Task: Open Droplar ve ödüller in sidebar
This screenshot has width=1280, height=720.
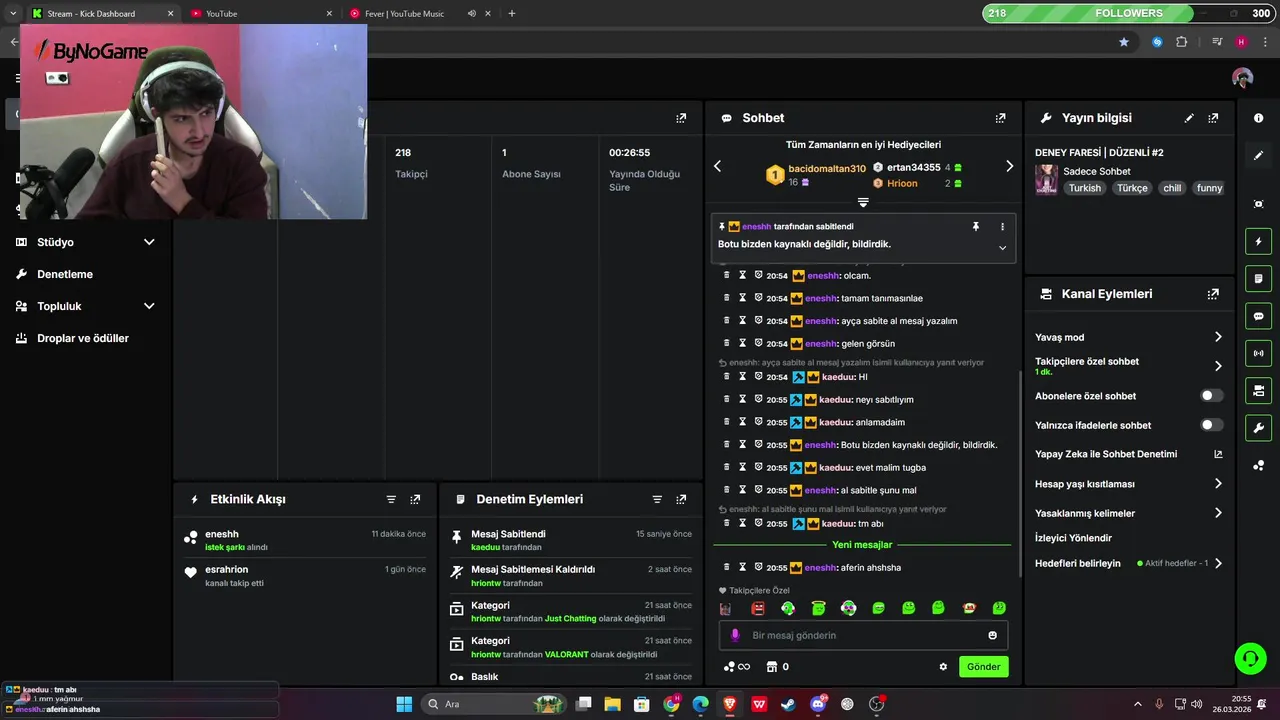Action: point(83,338)
